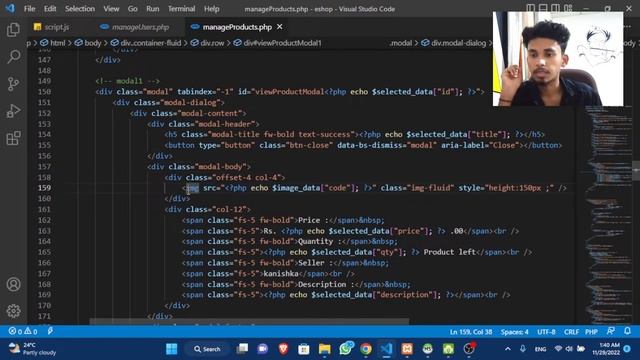Expand div.modal-dialog breadcrumb
The width and height of the screenshot is (640, 360).
click(x=453, y=43)
